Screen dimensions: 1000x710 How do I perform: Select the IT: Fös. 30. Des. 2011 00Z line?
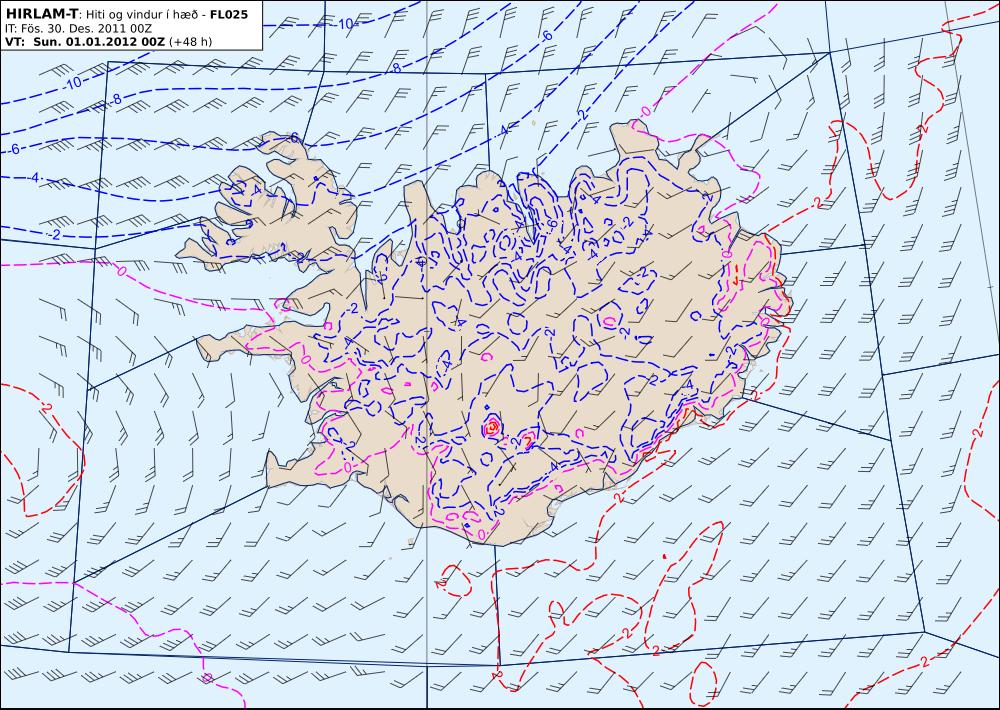point(78,28)
